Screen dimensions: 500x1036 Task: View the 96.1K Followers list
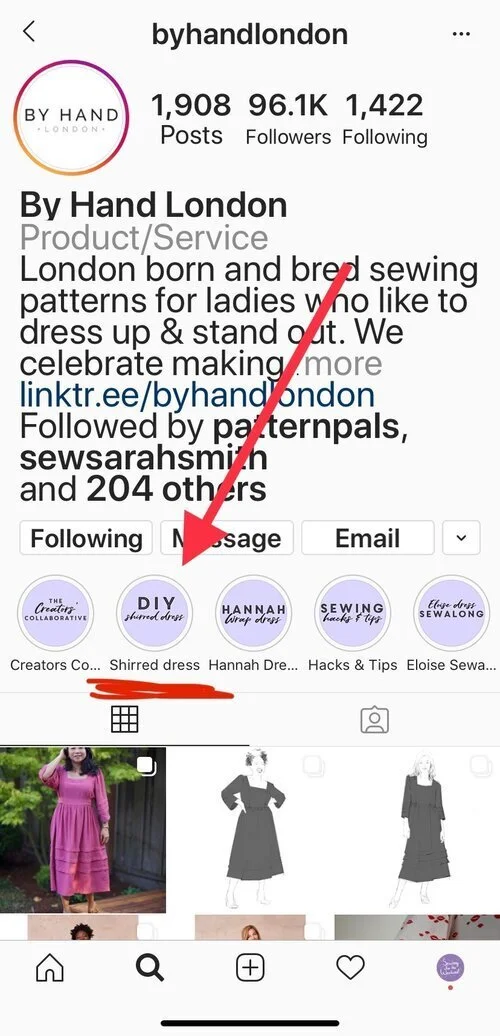[288, 119]
